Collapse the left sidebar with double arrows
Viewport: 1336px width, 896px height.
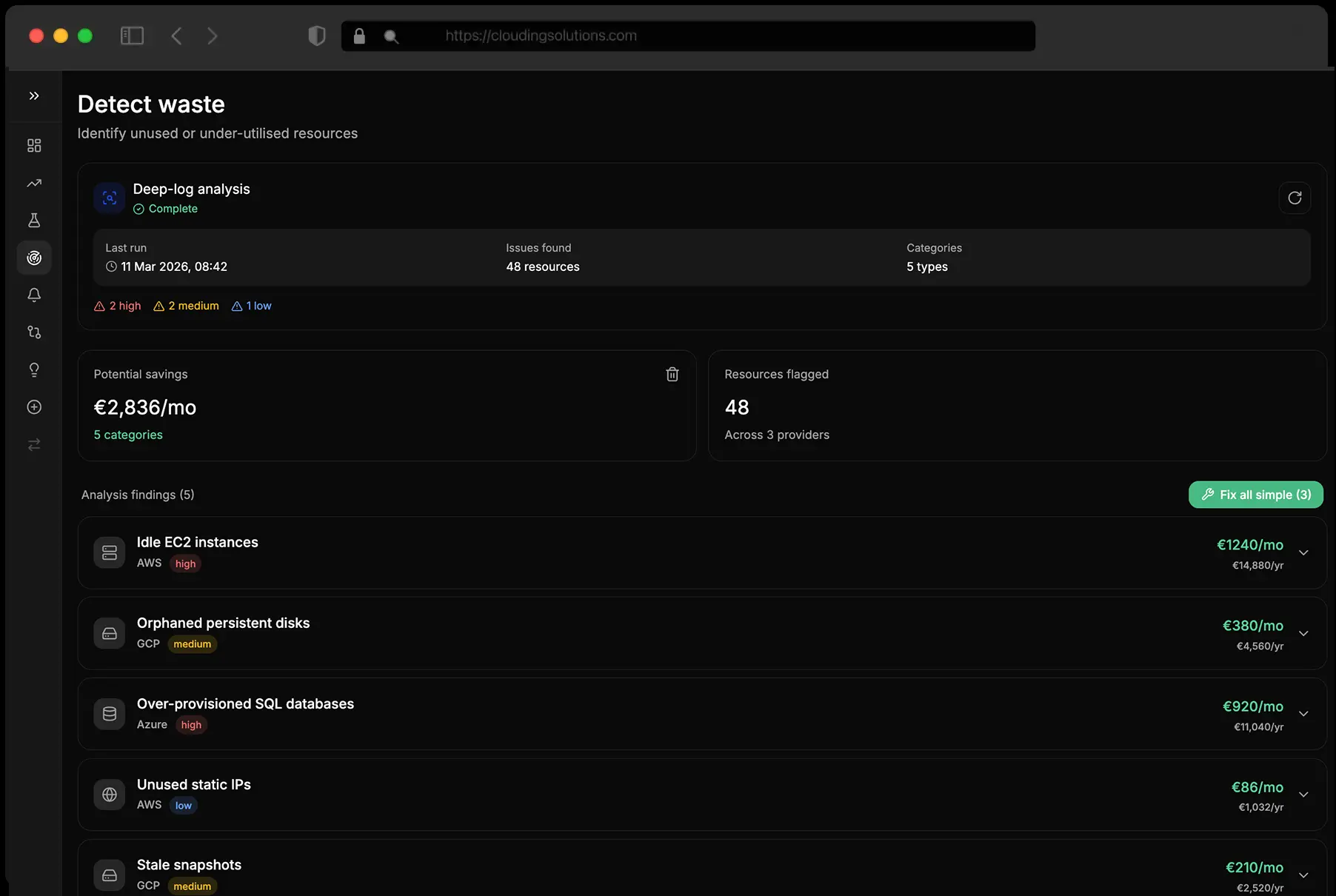click(34, 96)
